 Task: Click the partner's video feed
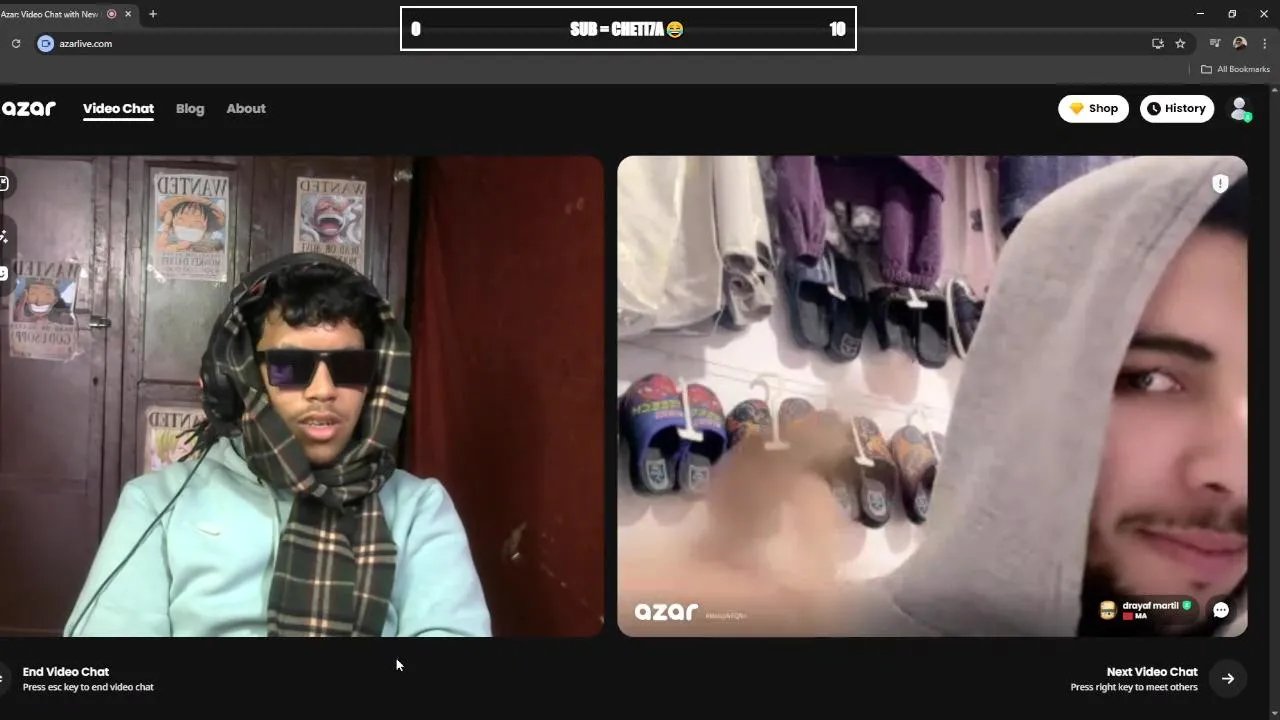[x=932, y=396]
